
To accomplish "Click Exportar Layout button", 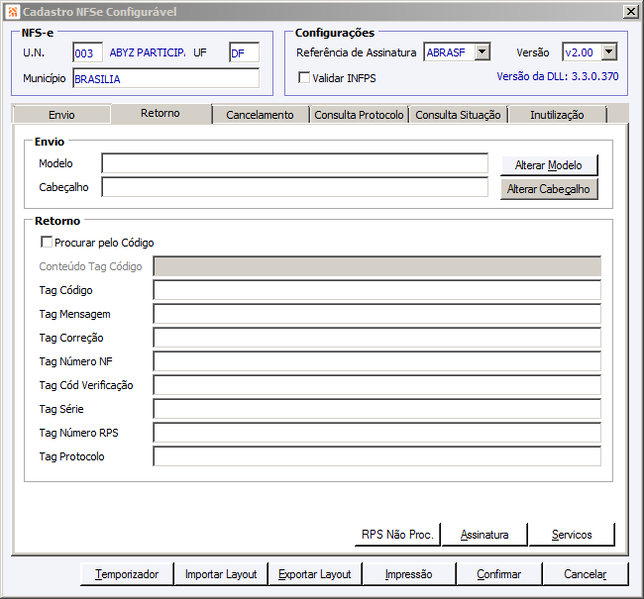I will click(315, 574).
